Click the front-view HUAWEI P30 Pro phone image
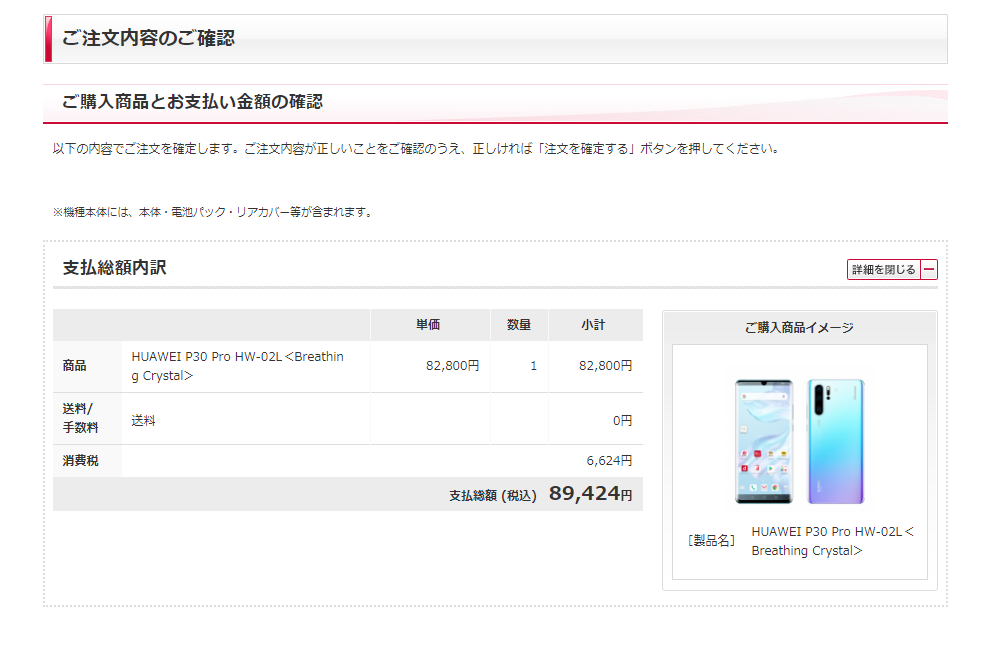 point(764,442)
